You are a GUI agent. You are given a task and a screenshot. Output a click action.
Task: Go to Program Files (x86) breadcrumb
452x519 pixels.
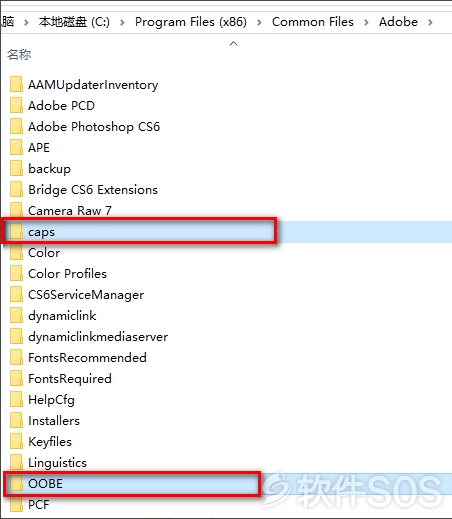(191, 22)
